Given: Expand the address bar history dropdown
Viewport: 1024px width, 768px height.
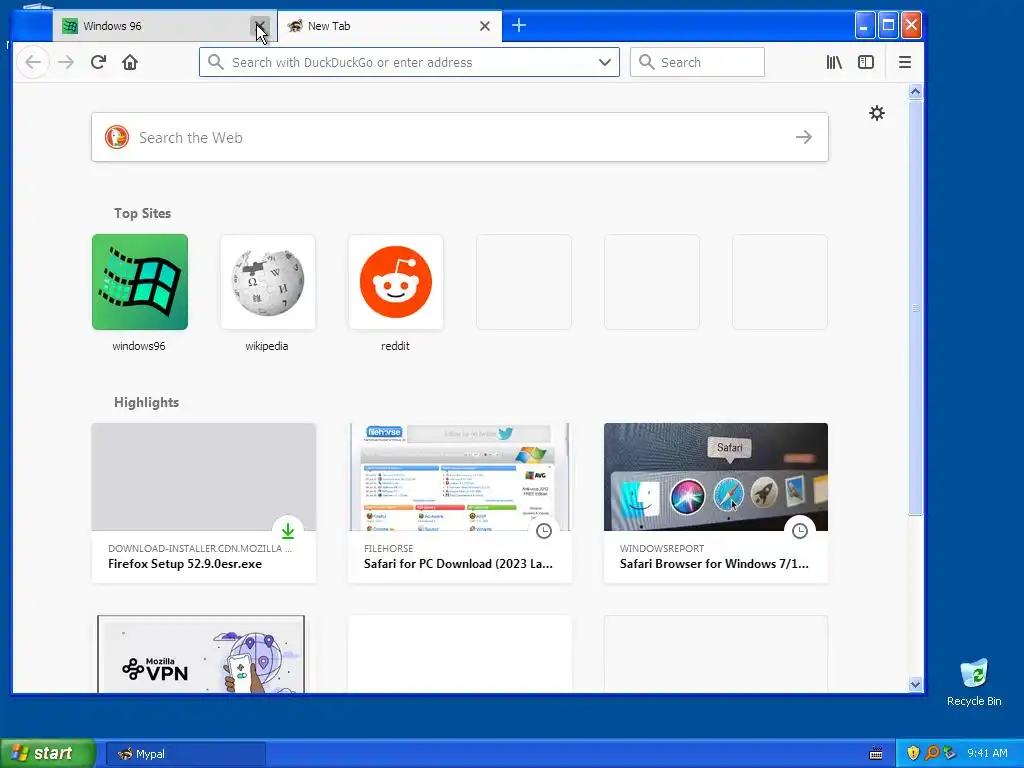Looking at the screenshot, I should point(605,62).
